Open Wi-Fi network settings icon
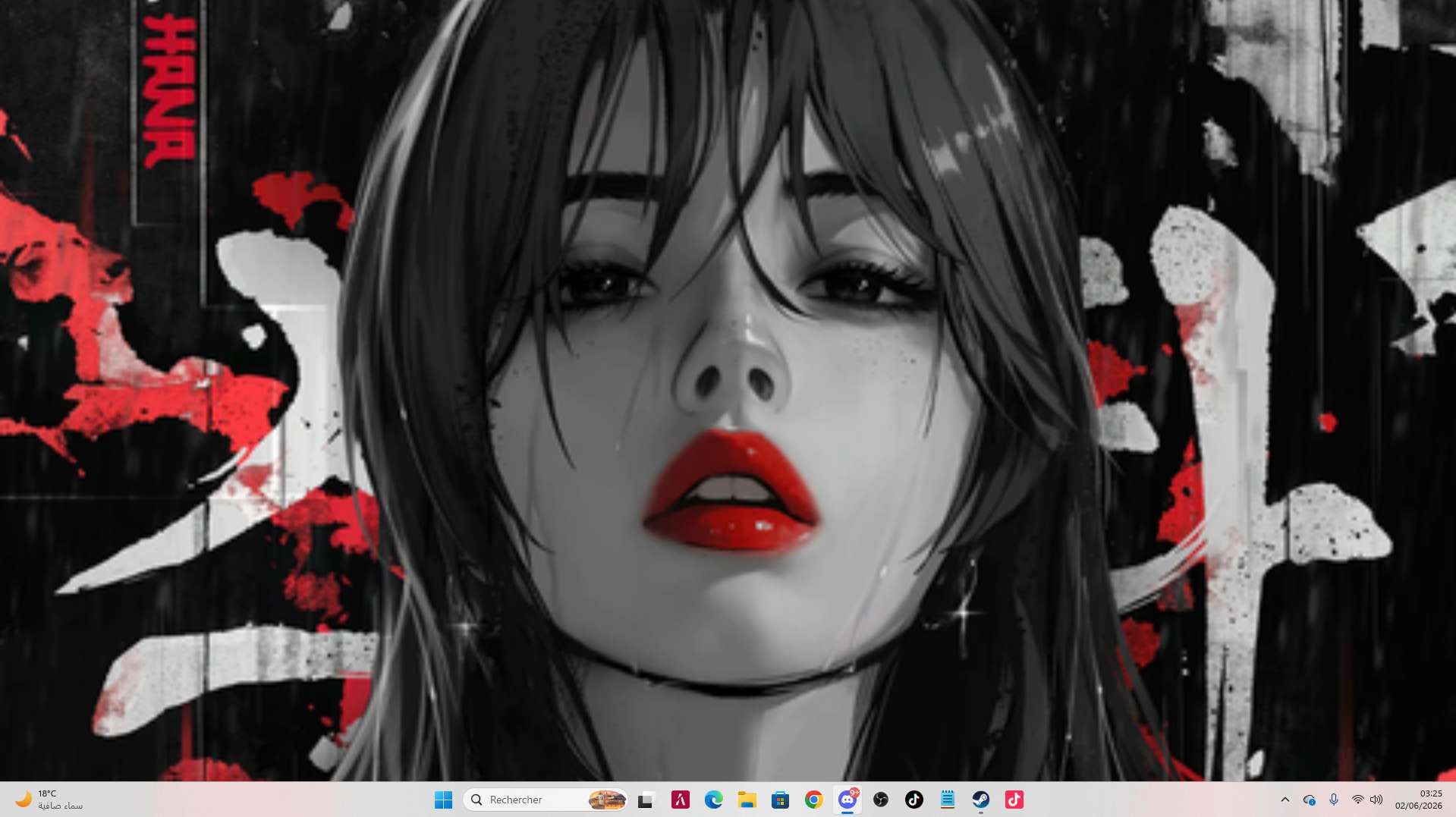Viewport: 1456px width, 817px height. [1357, 800]
